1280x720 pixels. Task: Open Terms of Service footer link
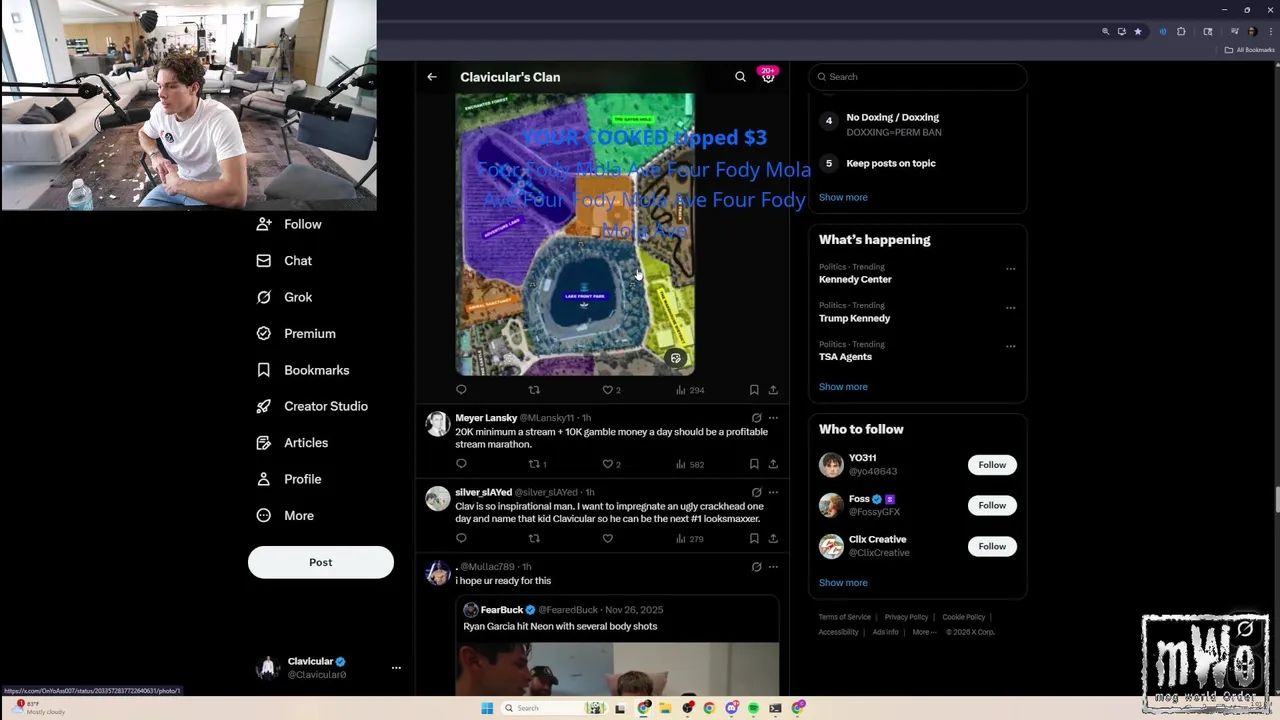tap(845, 617)
